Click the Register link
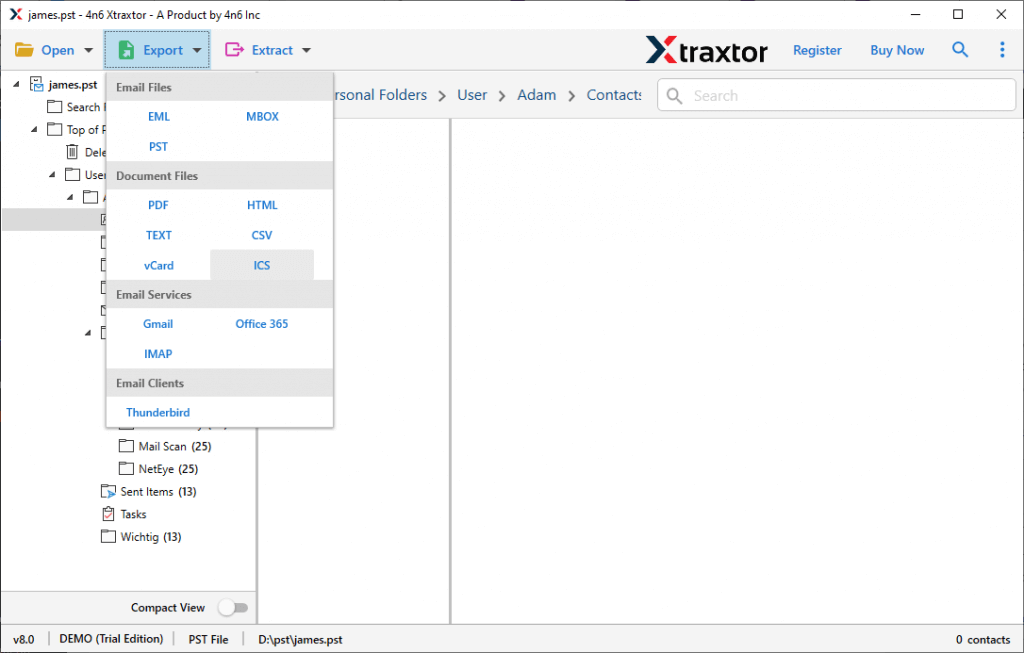The width and height of the screenshot is (1024, 653). (x=817, y=49)
